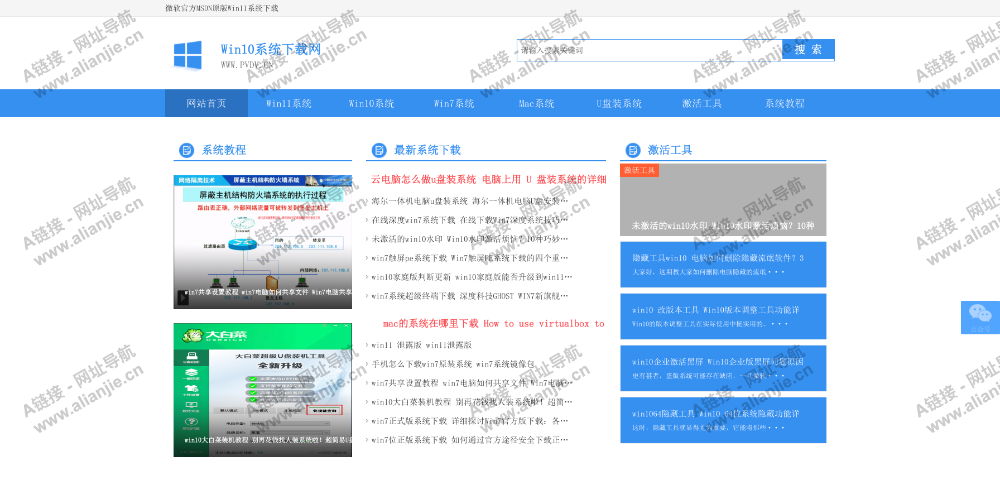Open gray card 未激活的win10水印
Viewport: 1000px width, 485px height.
723,200
